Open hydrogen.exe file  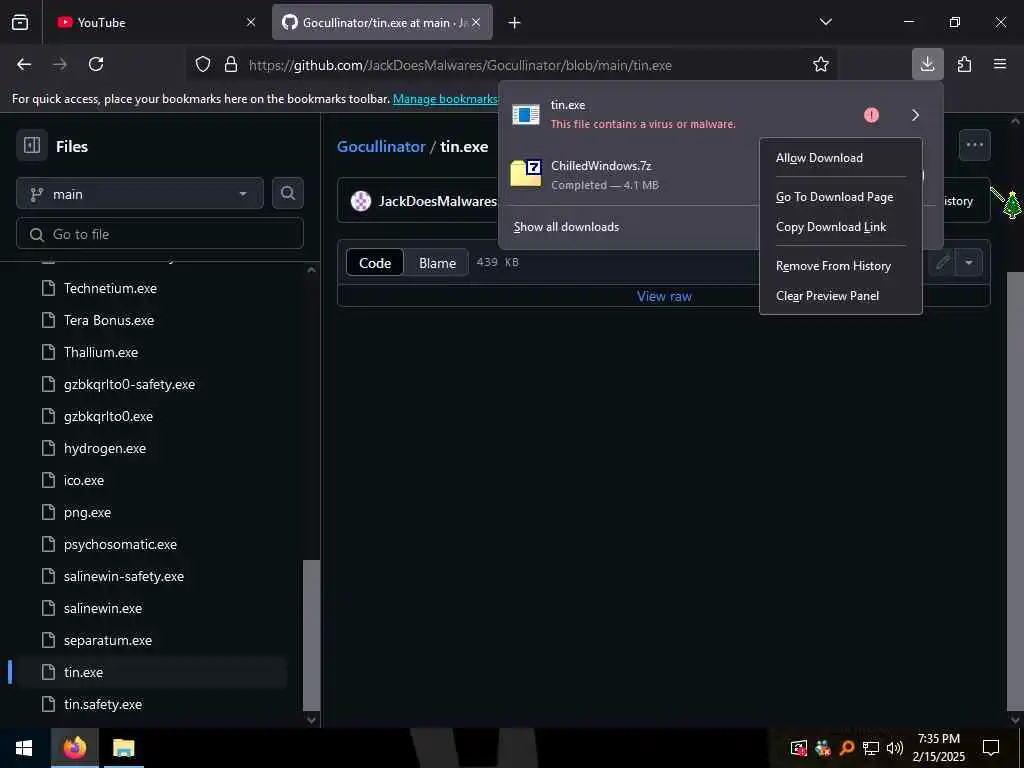tap(104, 448)
